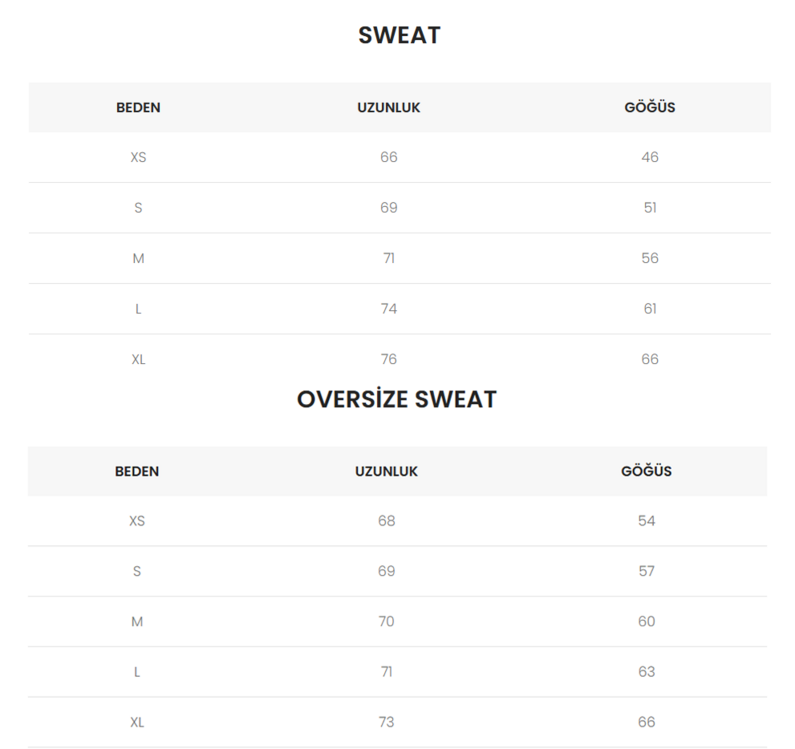Image resolution: width=795 pixels, height=749 pixels.
Task: Click length value 73 for oversize XL
Action: (386, 722)
